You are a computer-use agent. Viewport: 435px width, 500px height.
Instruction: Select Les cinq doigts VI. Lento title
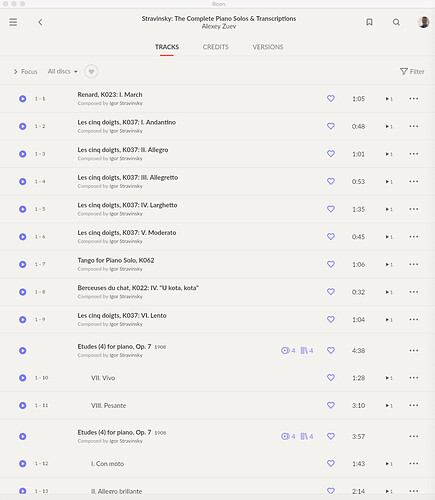tap(122, 315)
